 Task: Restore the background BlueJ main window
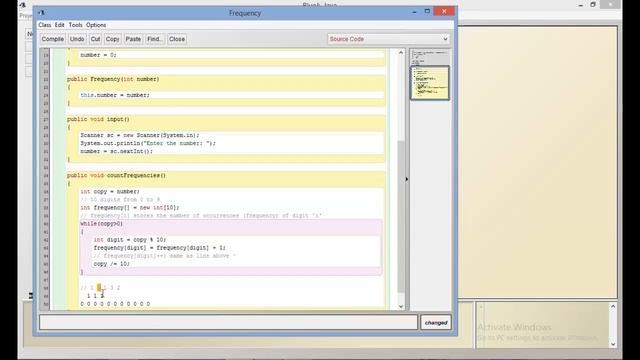pyautogui.click(x=593, y=4)
